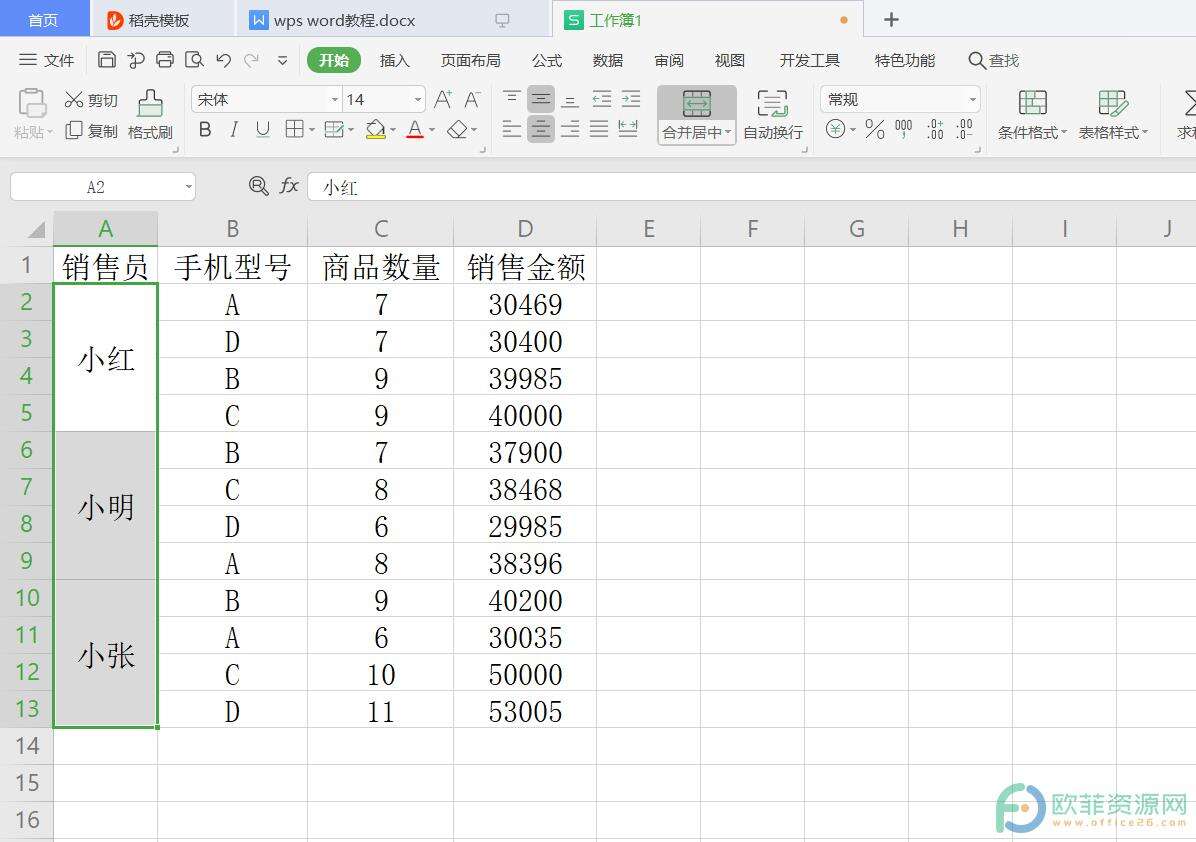Screen dimensions: 1196x842
Task: Toggle middle vertical alignment
Action: tap(541, 99)
